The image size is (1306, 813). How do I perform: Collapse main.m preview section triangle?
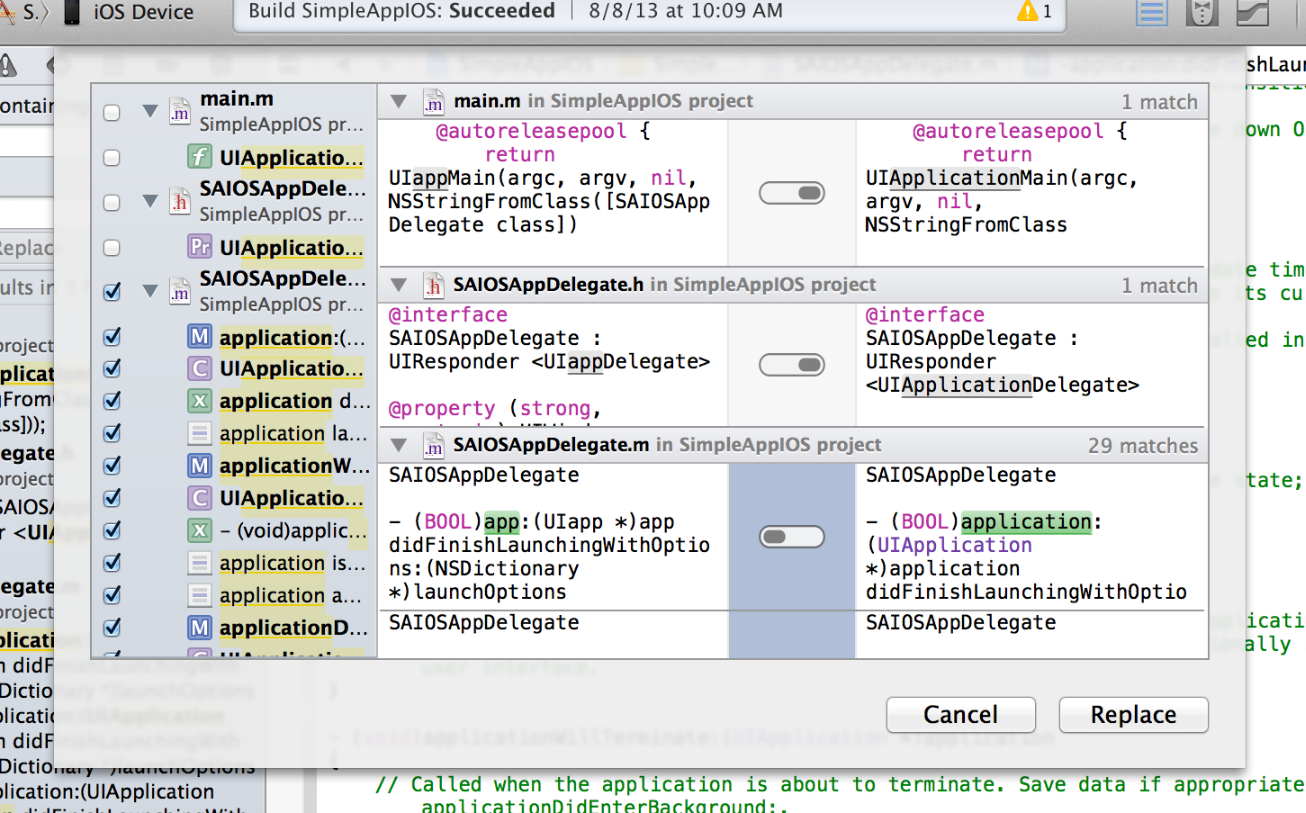pos(399,101)
